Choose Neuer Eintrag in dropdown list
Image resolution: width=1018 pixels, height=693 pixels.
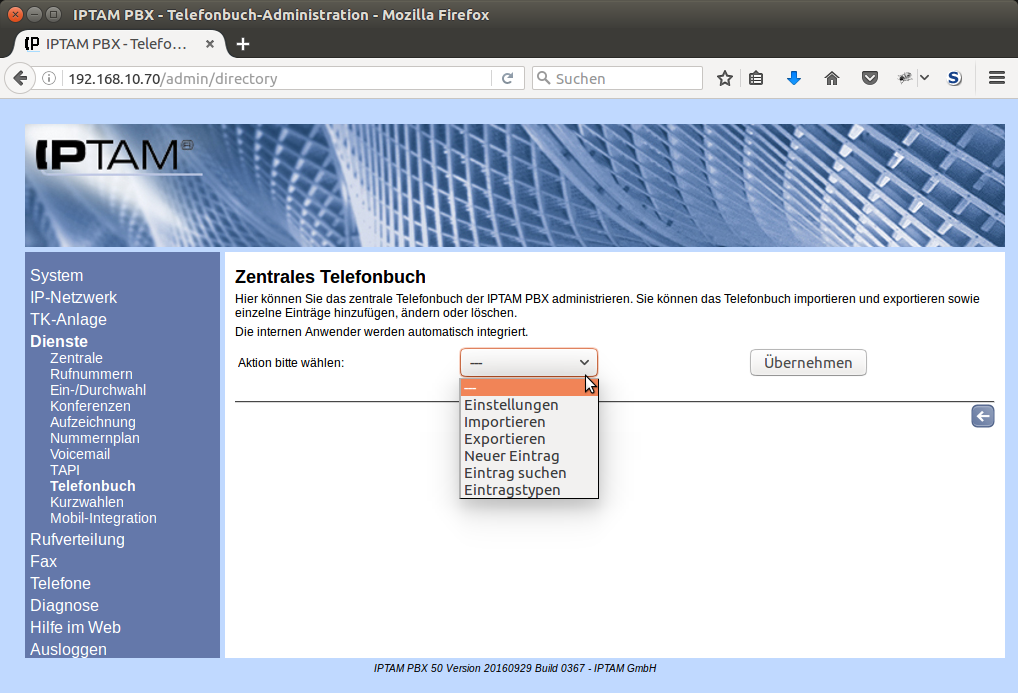click(x=512, y=456)
